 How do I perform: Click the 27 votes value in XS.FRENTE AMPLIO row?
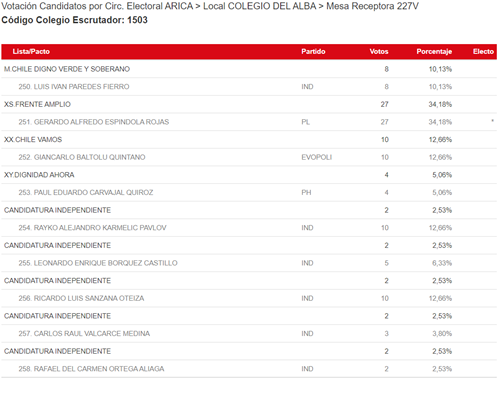[x=385, y=104]
